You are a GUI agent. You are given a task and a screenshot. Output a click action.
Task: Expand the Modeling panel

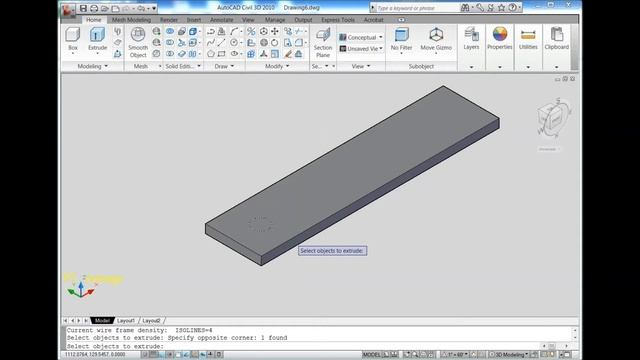coord(93,66)
